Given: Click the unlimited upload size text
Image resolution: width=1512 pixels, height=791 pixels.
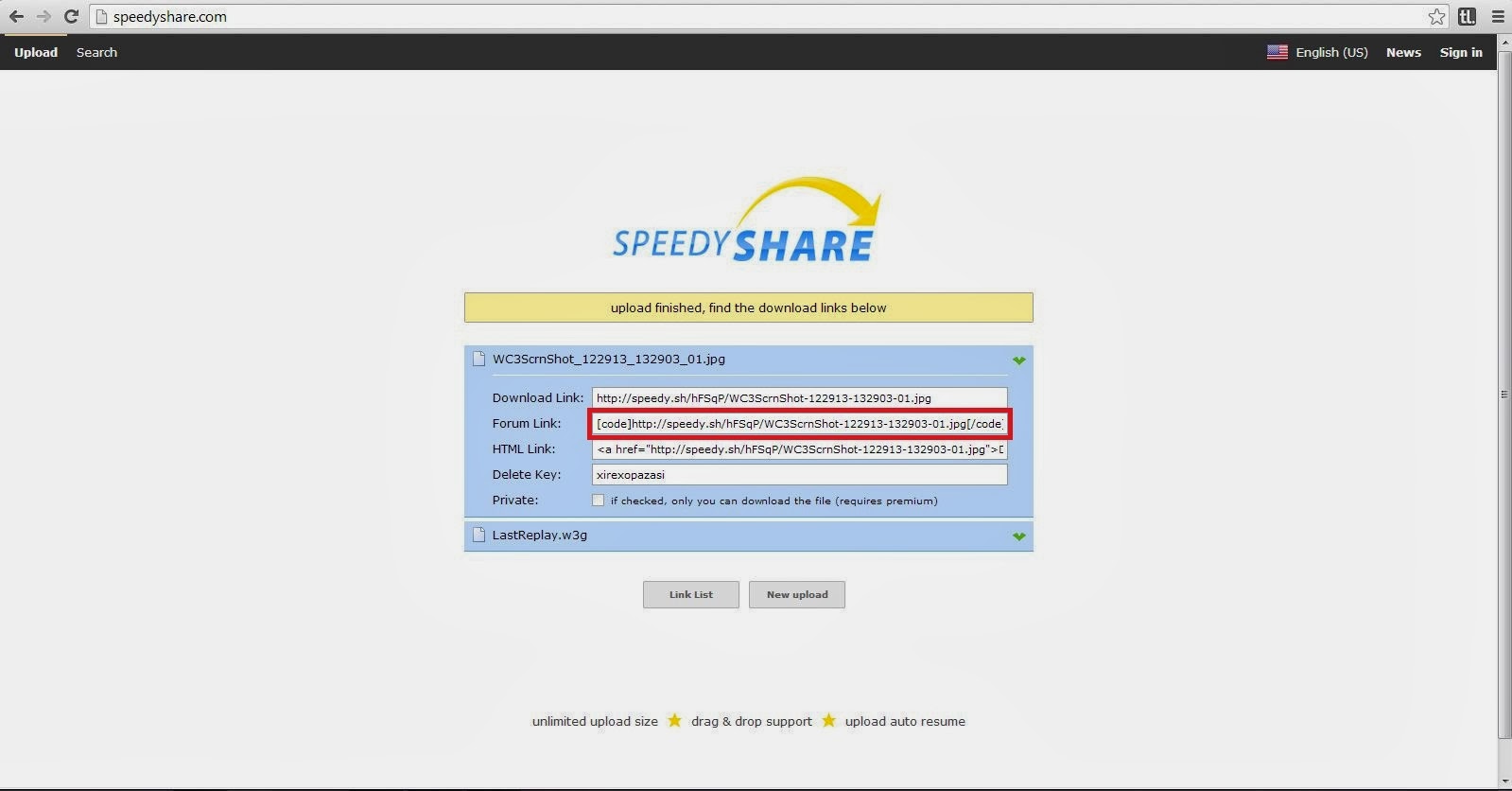Looking at the screenshot, I should 595,721.
